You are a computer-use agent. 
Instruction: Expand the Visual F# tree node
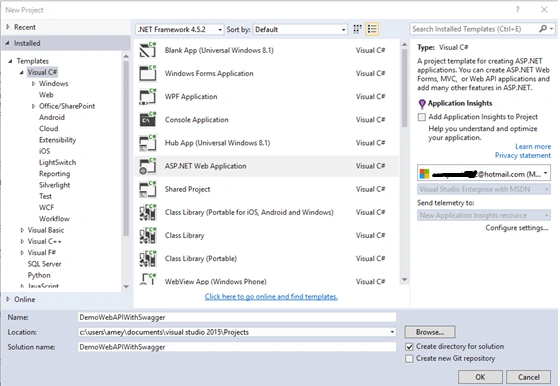pos(22,253)
